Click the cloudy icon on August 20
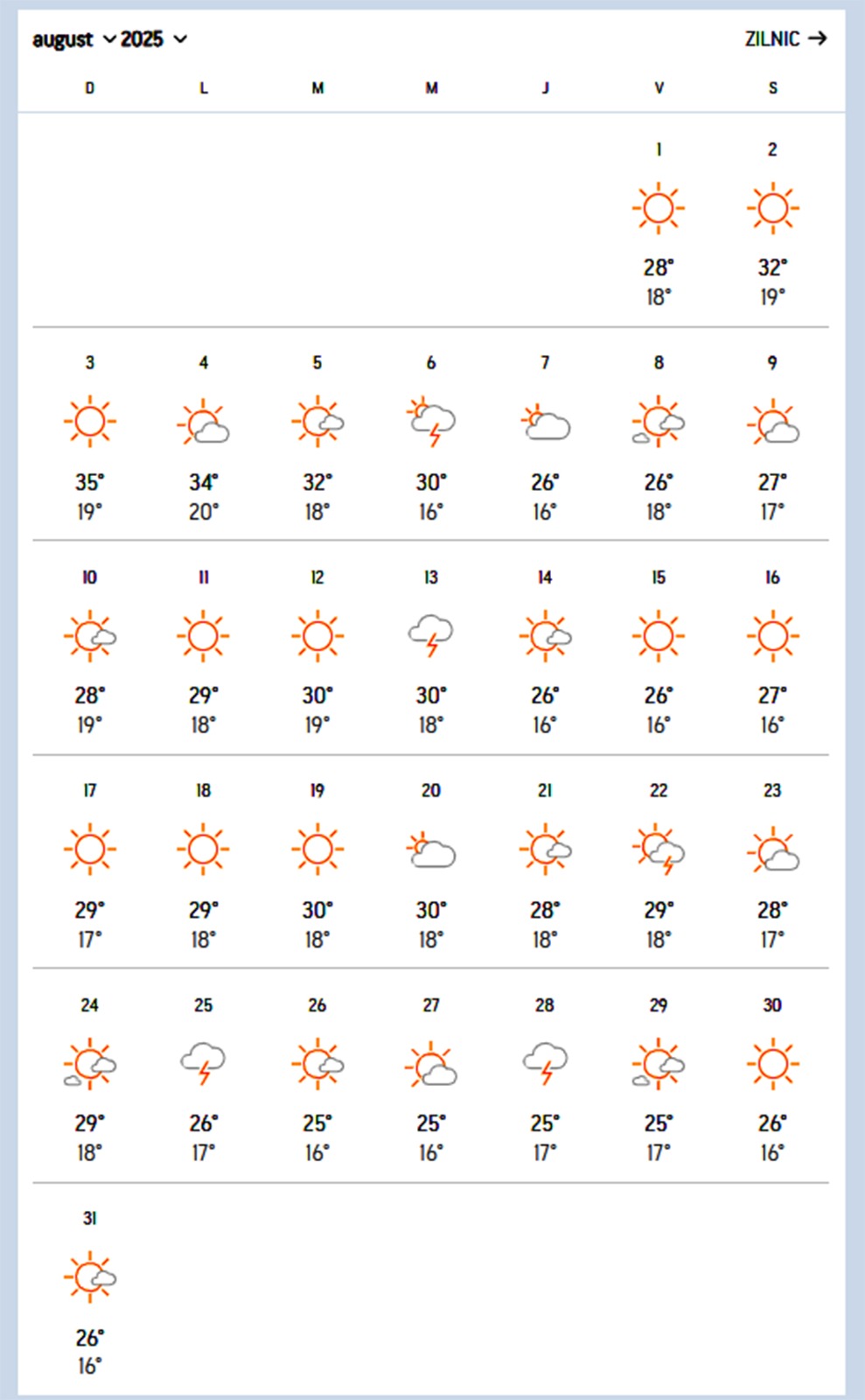 [431, 850]
